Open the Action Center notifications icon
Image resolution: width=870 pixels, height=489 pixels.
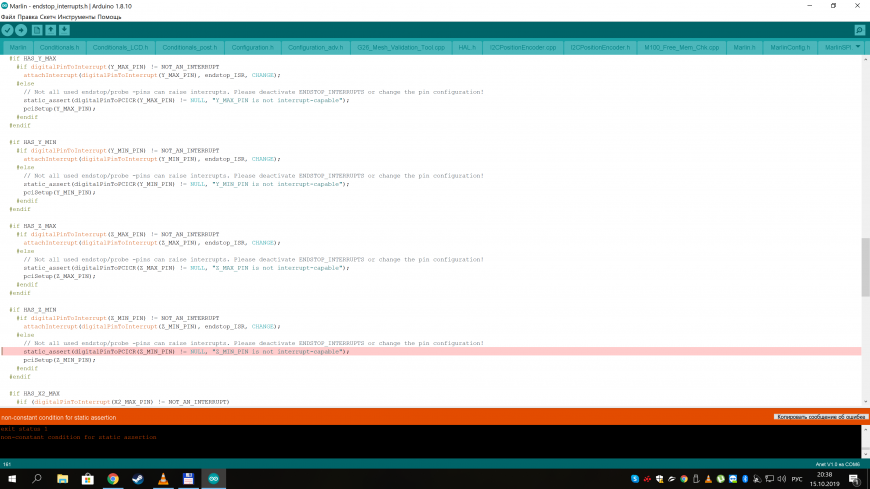pyautogui.click(x=854, y=479)
